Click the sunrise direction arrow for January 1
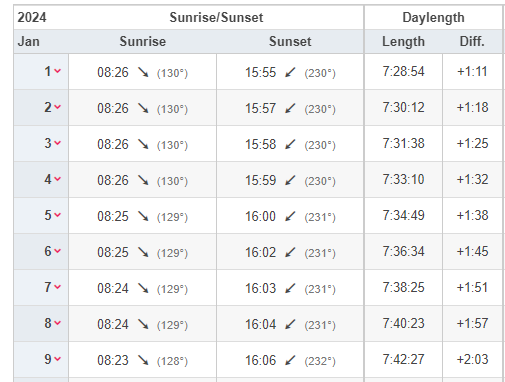505x382 pixels. 143,72
